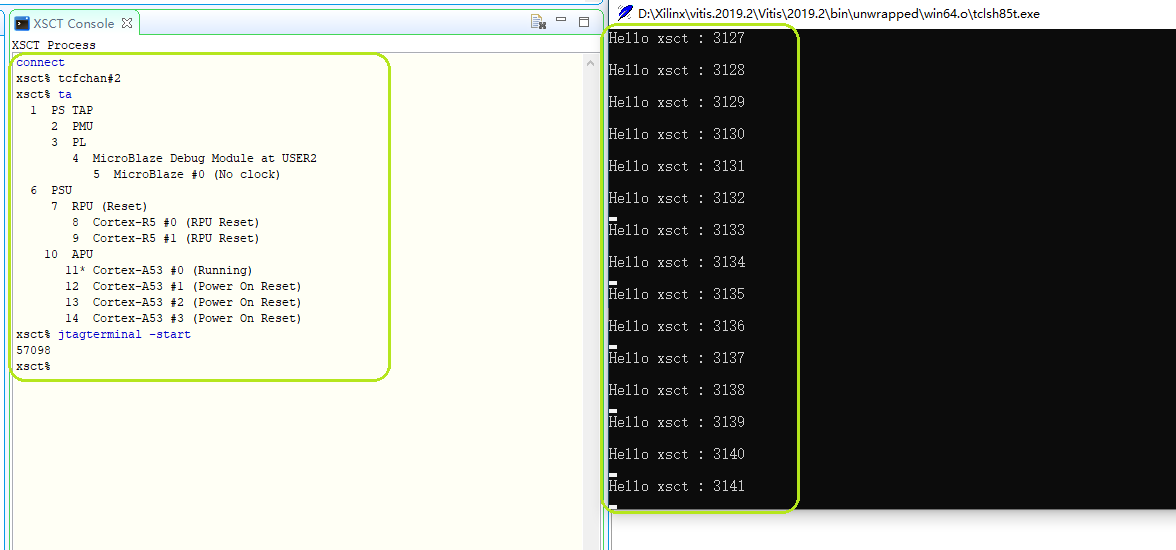
Task: Click the 'xsct% ta' command line
Action: coord(44,95)
